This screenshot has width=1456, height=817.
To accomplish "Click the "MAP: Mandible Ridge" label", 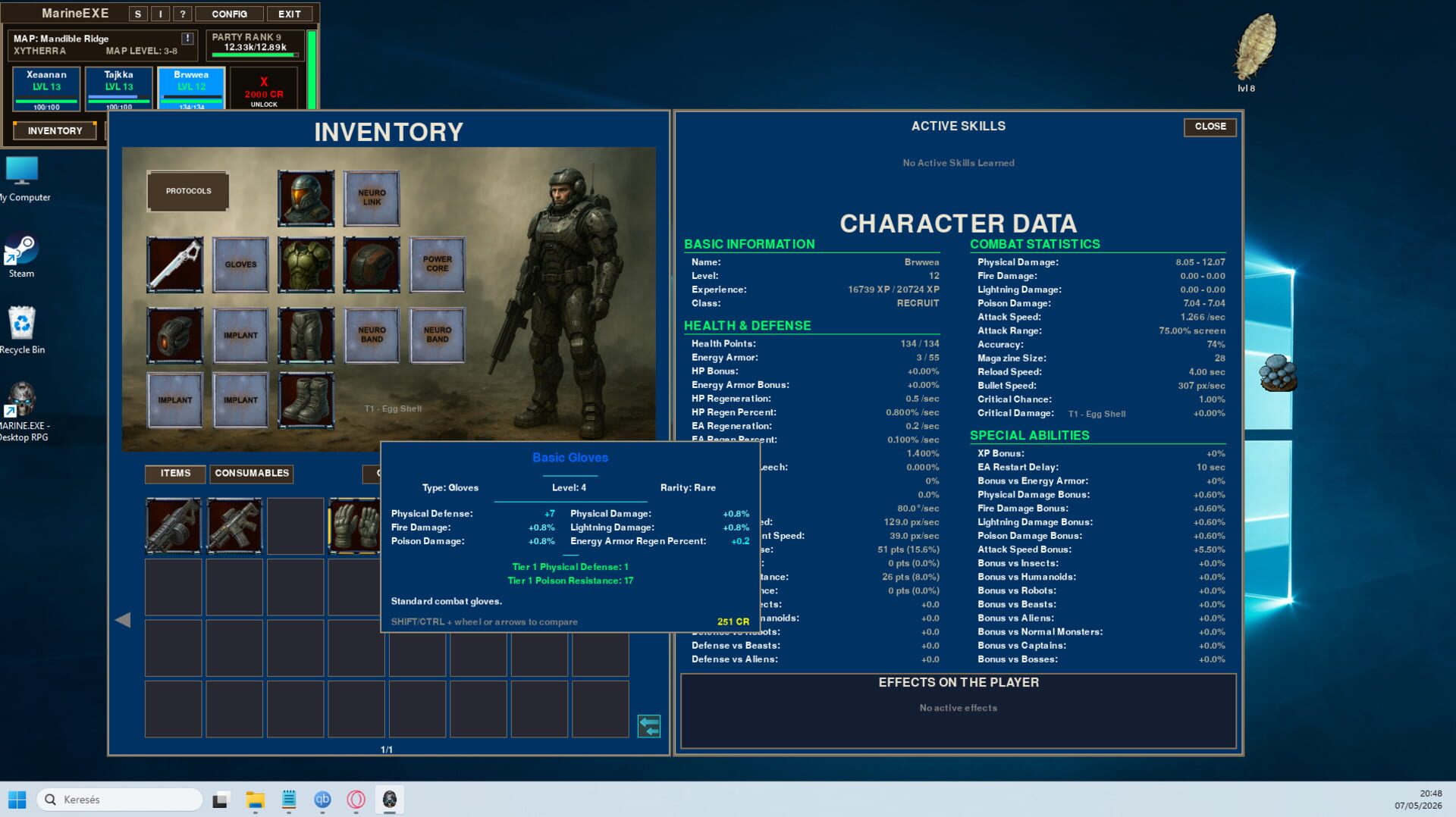I will click(x=61, y=39).
